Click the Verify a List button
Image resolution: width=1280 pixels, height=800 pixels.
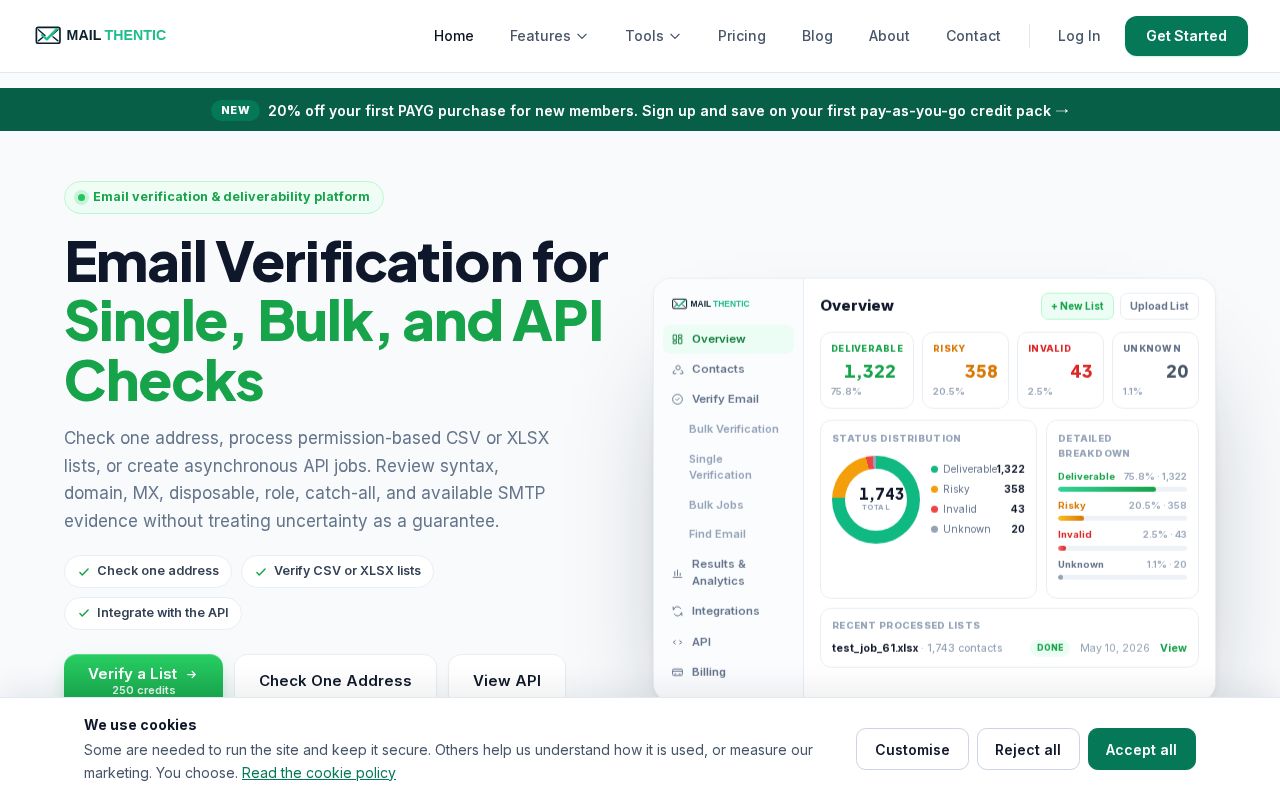pos(143,677)
